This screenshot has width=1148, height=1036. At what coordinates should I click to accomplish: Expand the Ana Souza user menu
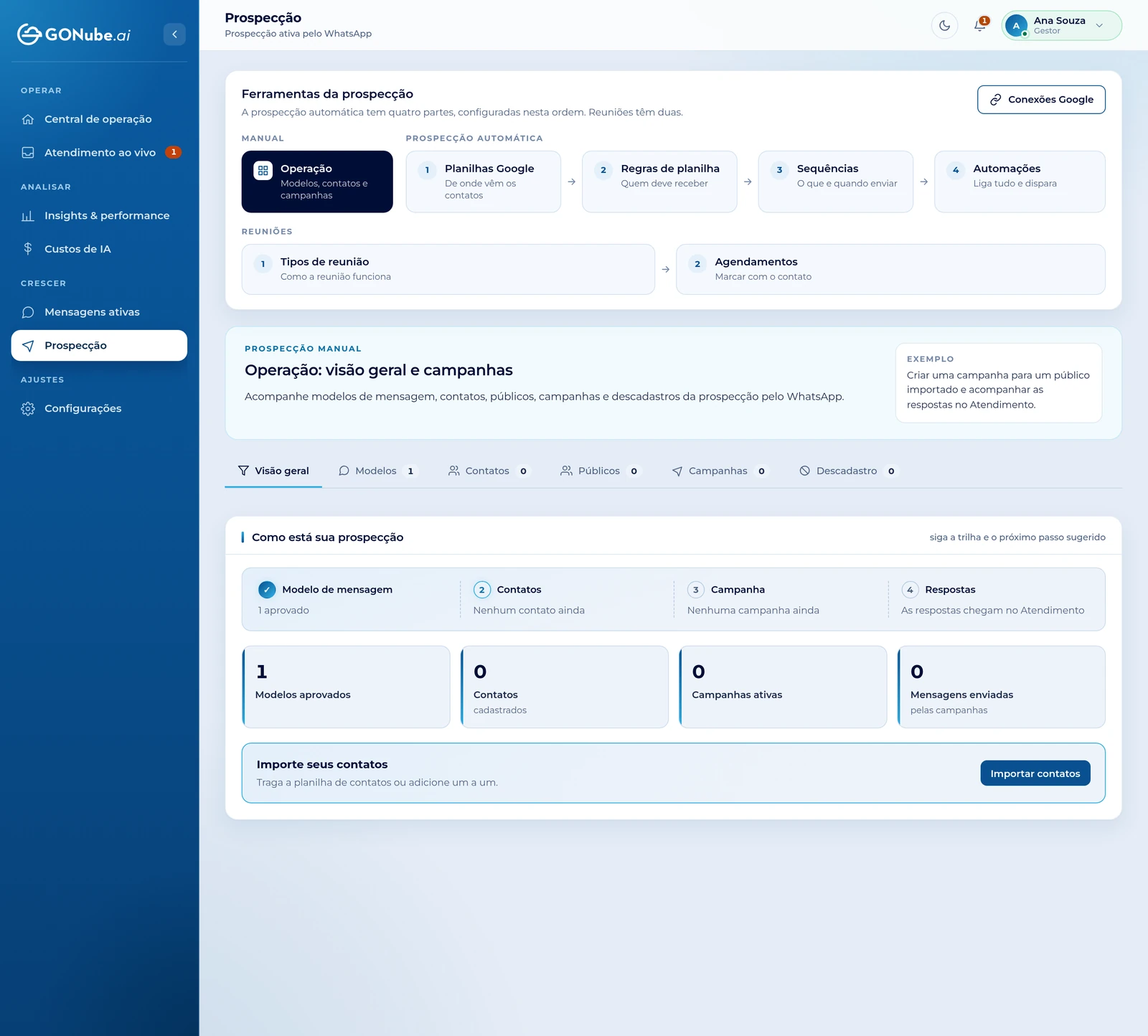tap(1061, 26)
